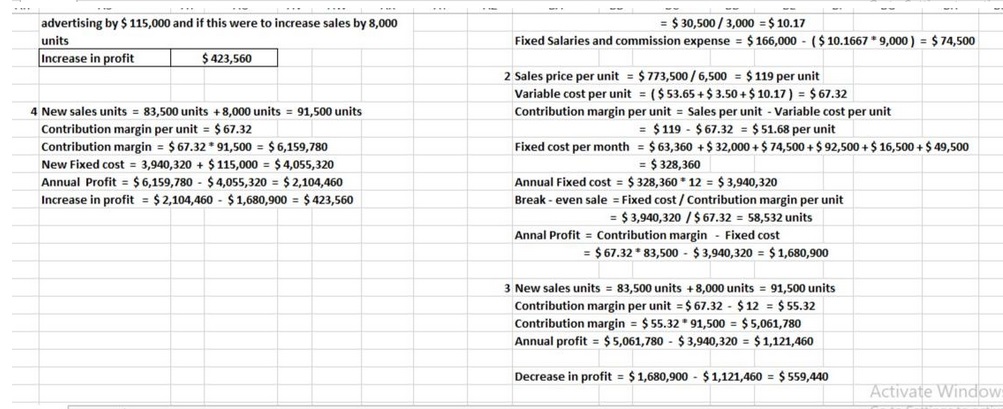Select the "Increase in profit" bordered label cell
The image size is (1003, 409).
[x=88, y=59]
